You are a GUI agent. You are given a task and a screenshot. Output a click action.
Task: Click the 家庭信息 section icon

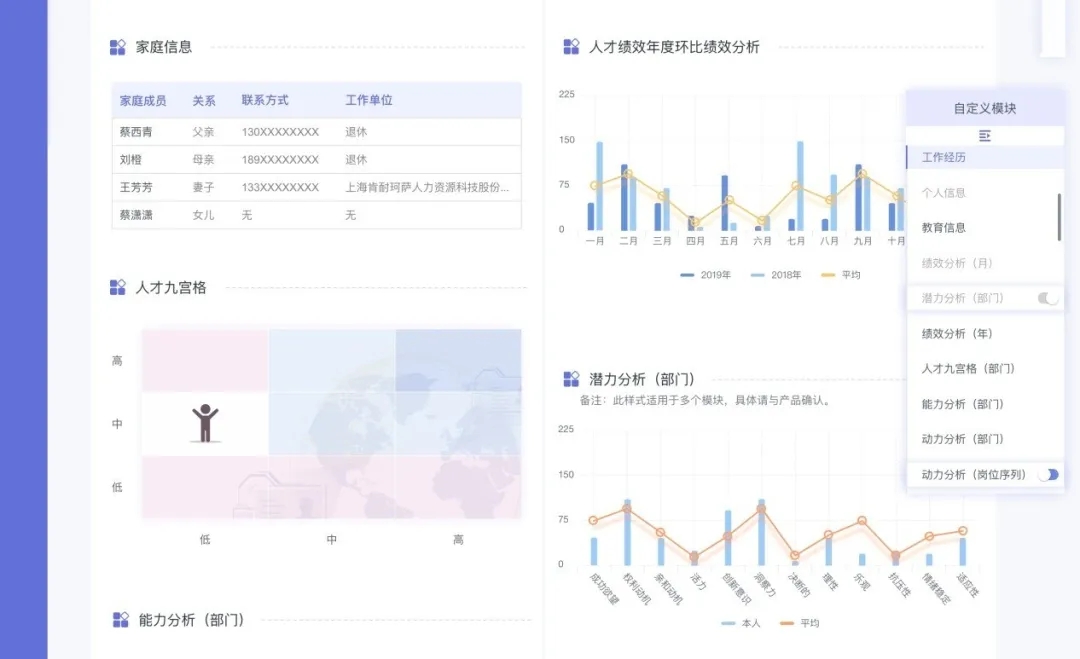click(118, 47)
